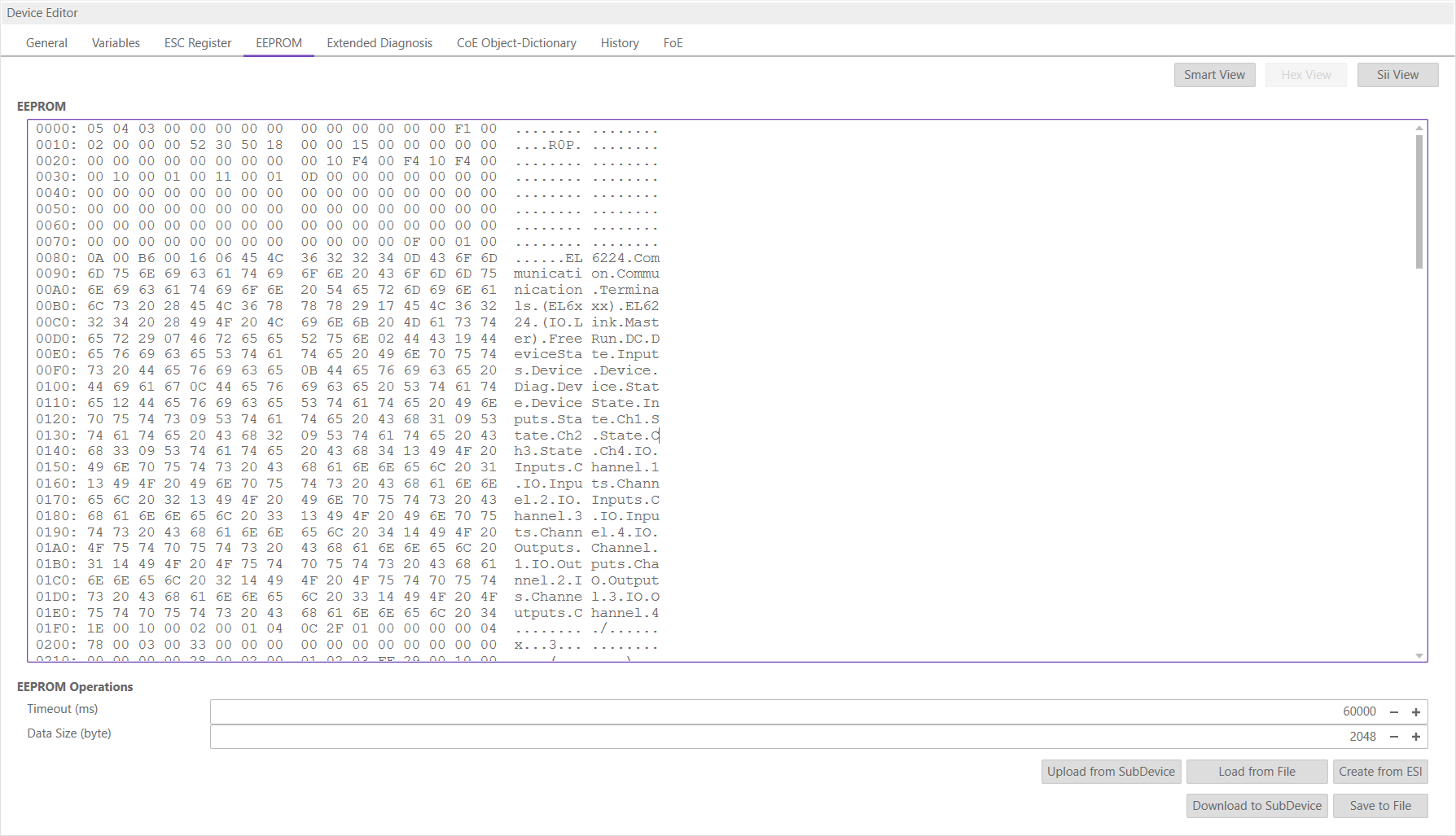Click Create from ESI
Viewport: 1456px width, 836px height.
1380,771
